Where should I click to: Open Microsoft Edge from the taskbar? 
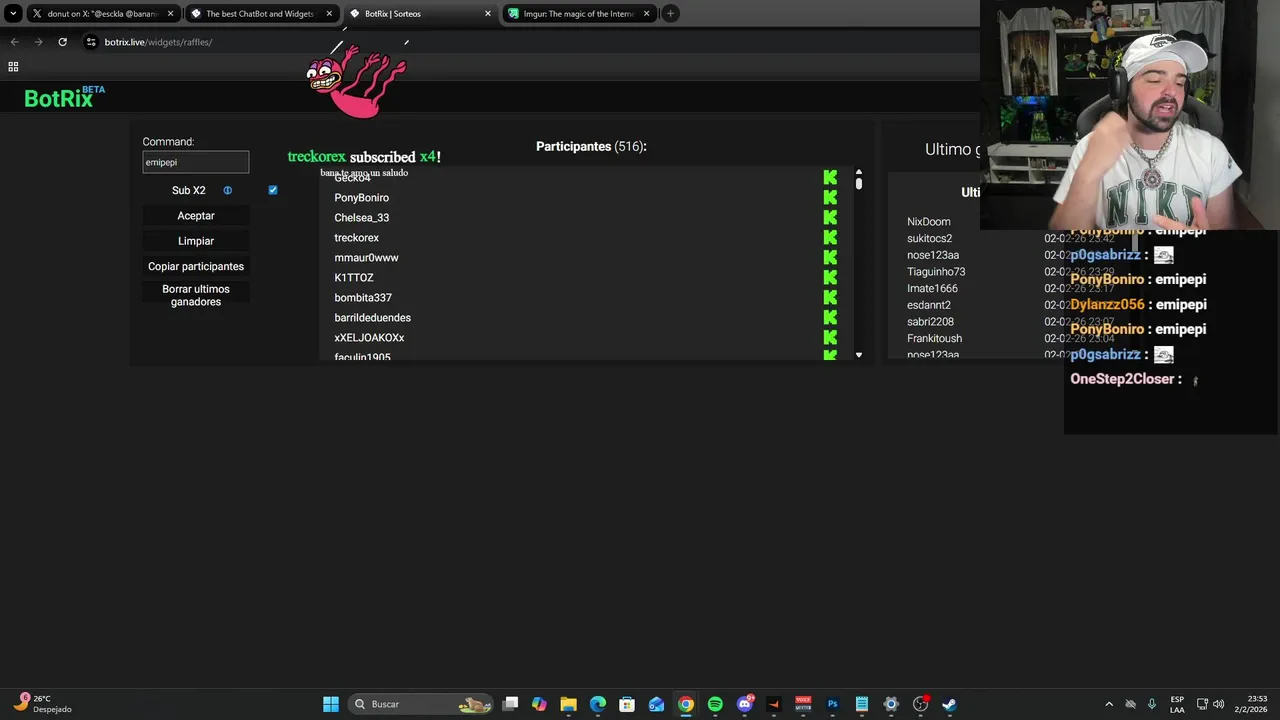(598, 704)
